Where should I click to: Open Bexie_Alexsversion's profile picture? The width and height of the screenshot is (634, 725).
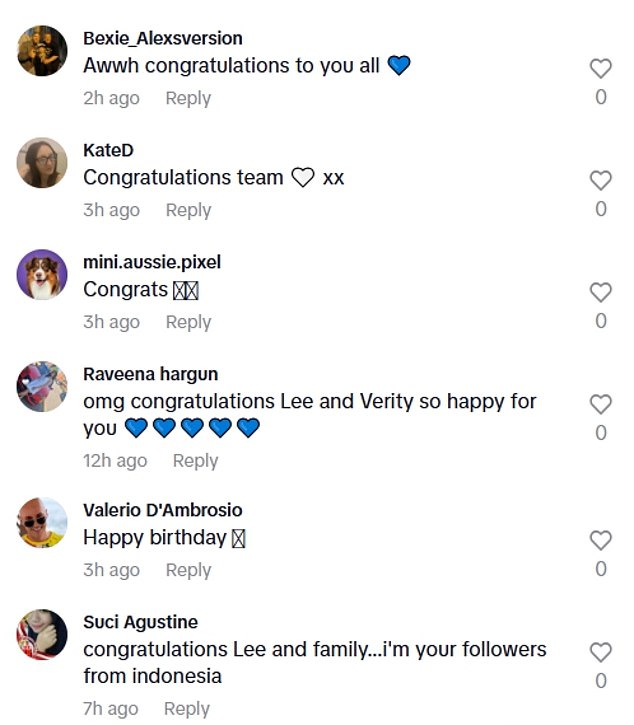[x=43, y=51]
